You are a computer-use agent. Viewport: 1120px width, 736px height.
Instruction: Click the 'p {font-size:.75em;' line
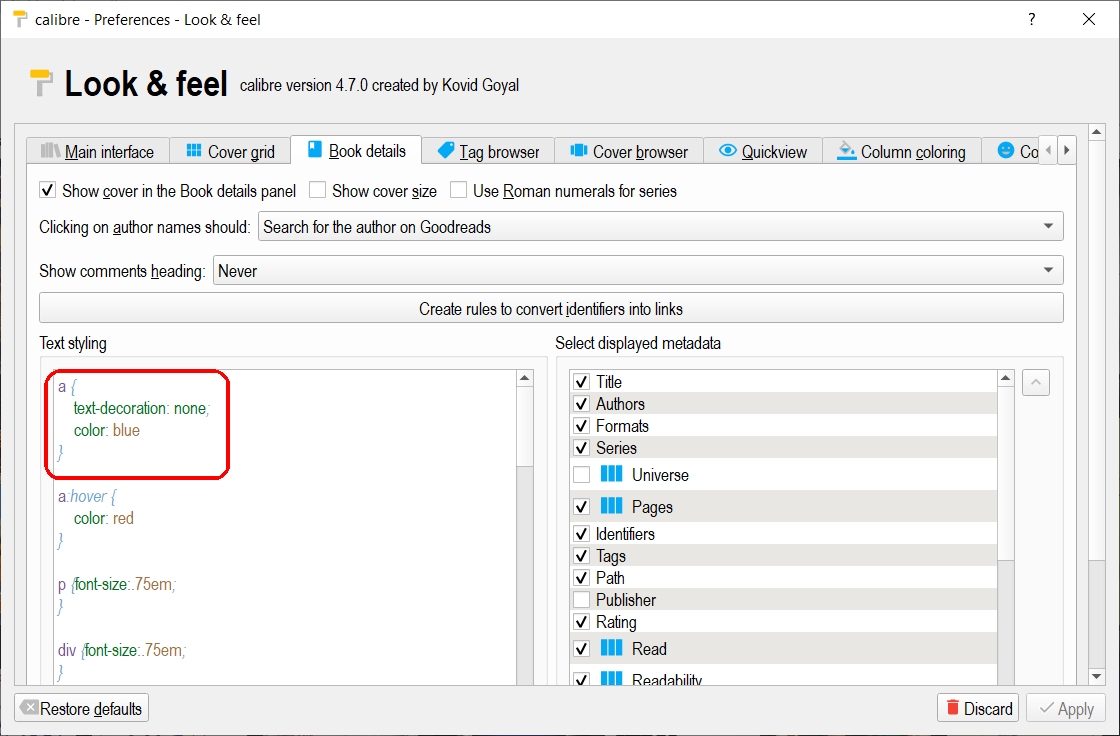pos(117,584)
